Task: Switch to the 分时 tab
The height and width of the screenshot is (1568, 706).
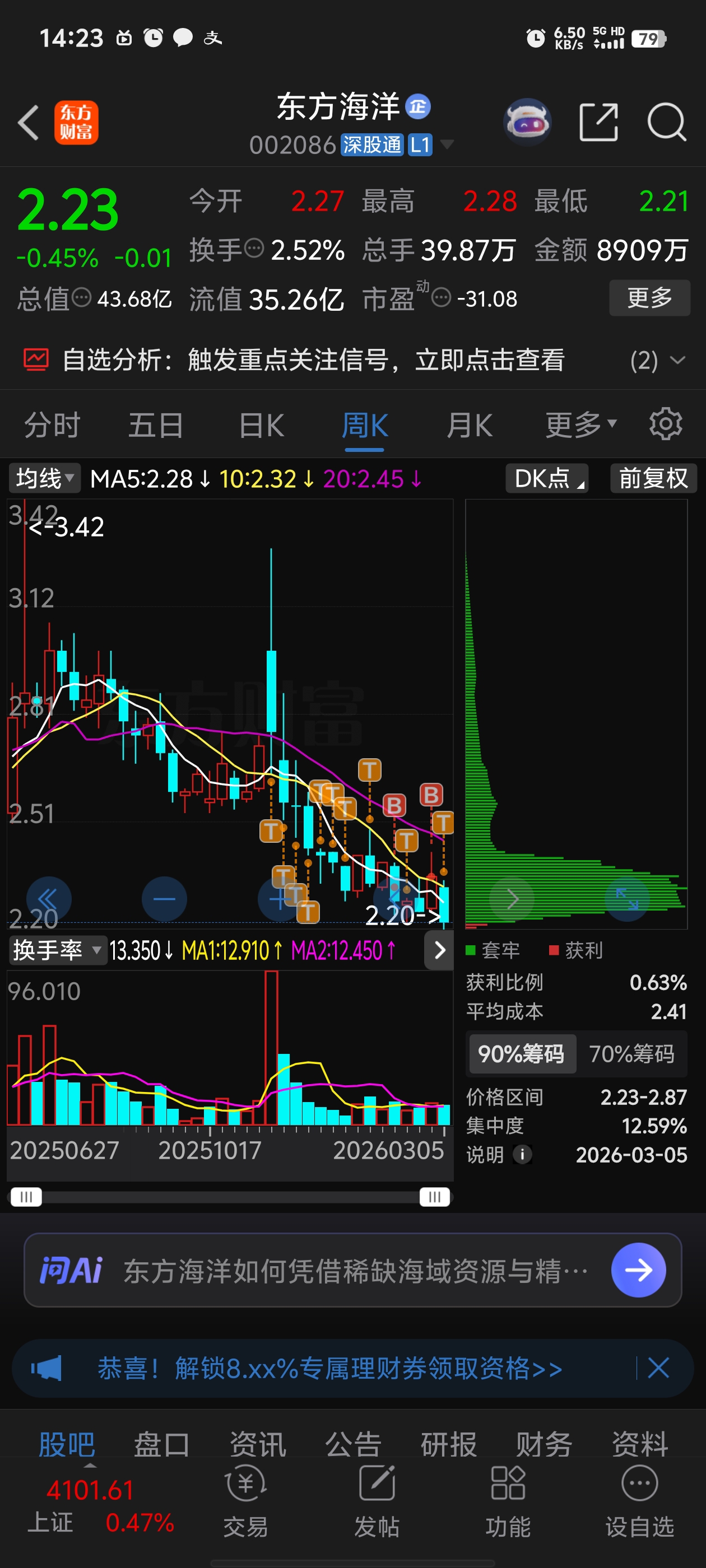Action: 52,424
